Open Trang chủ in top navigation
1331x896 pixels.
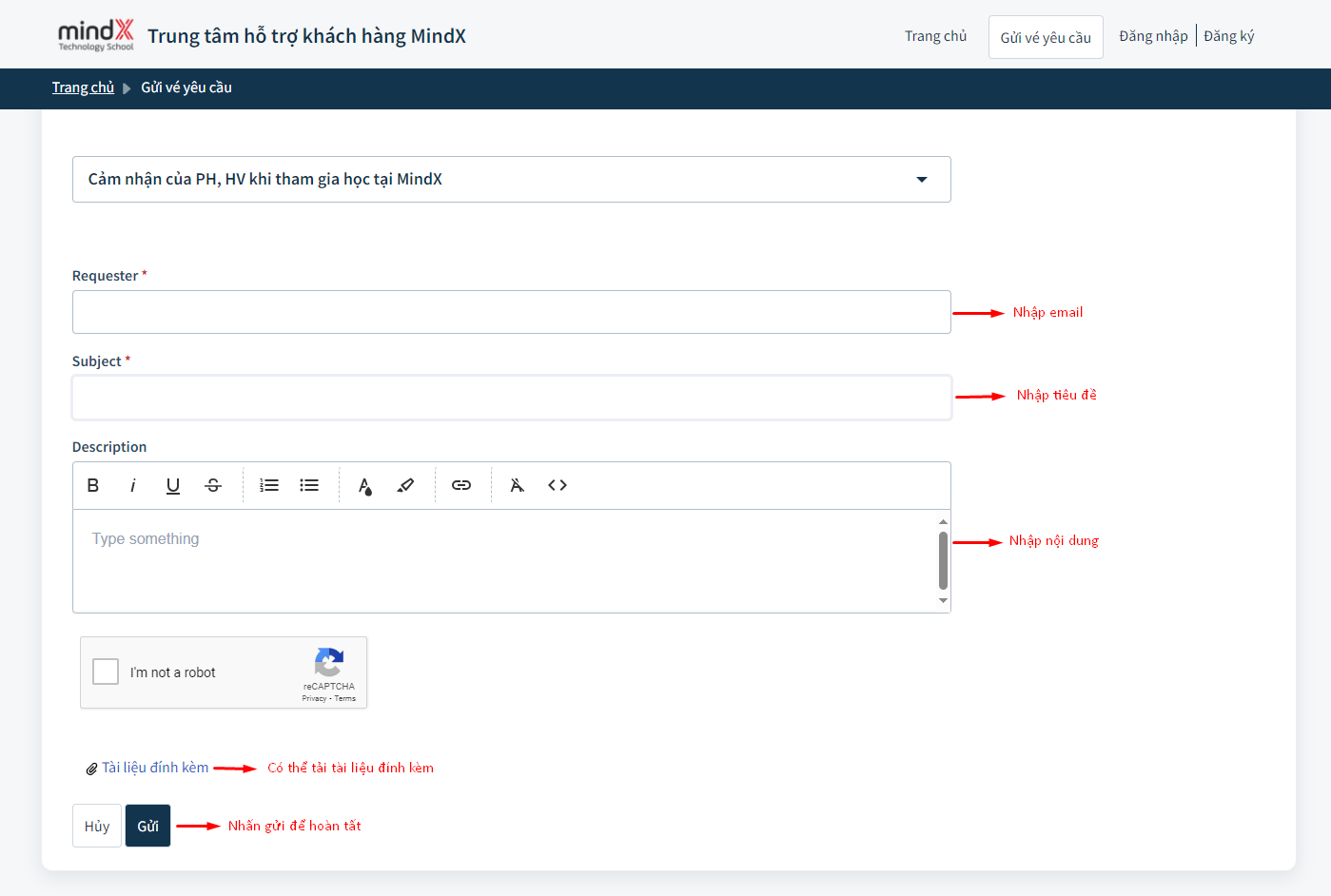point(935,36)
